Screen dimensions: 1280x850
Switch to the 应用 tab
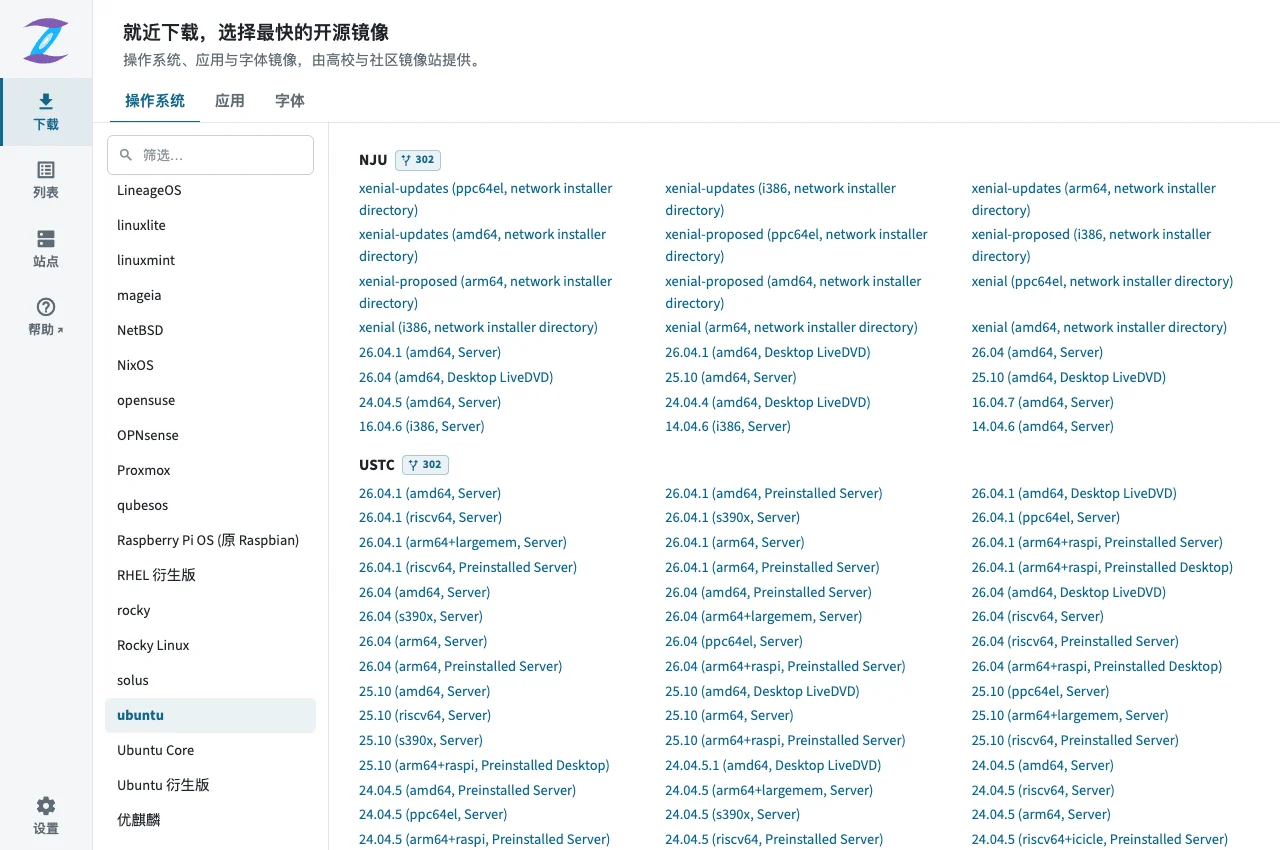230,101
